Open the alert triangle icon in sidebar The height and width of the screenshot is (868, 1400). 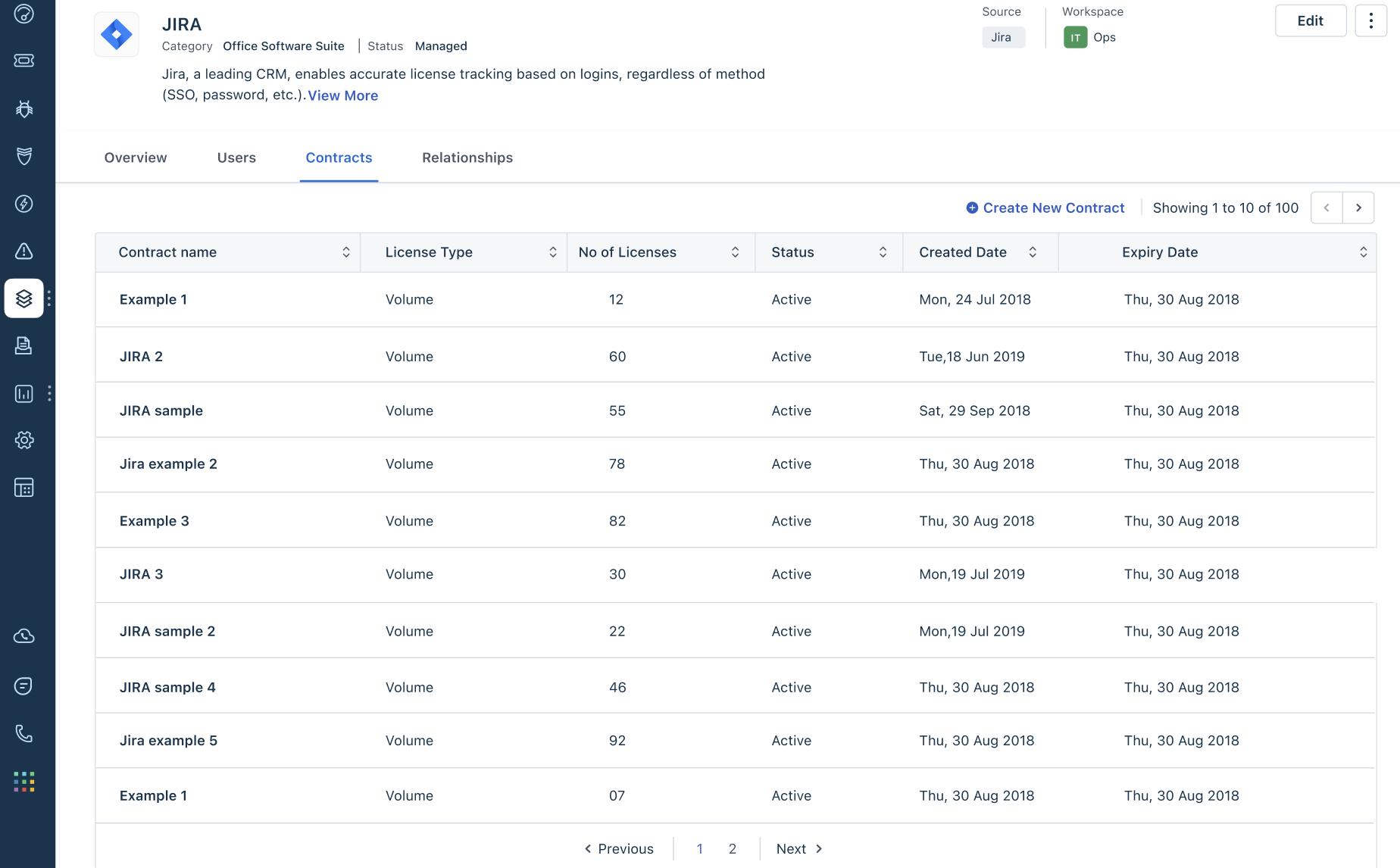(x=24, y=251)
